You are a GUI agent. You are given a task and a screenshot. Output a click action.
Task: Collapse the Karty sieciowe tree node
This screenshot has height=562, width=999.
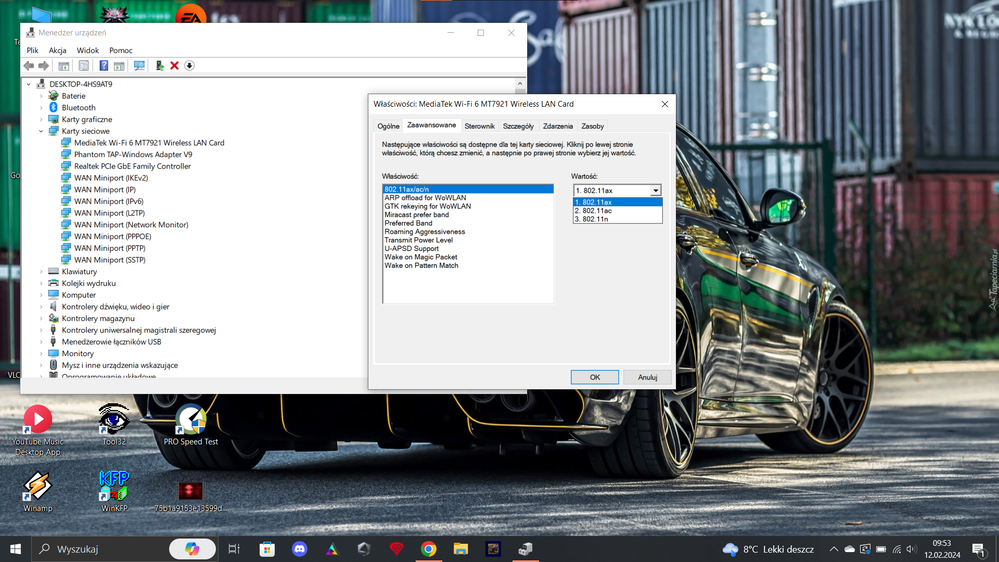(42, 131)
